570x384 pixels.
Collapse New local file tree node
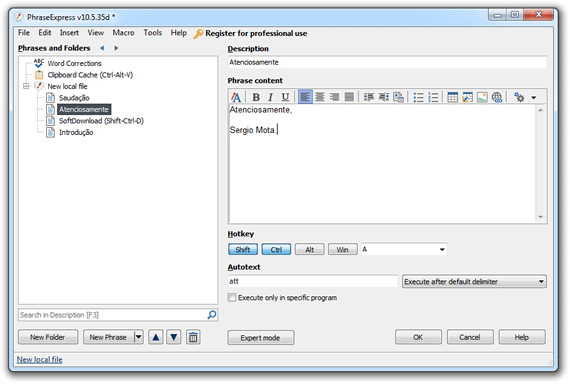pyautogui.click(x=26, y=86)
